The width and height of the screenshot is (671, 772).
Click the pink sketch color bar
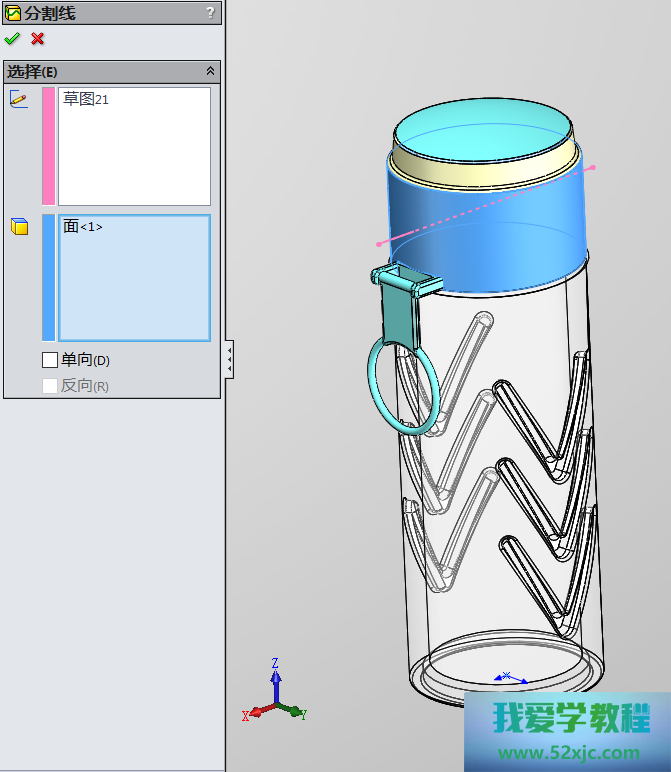48,146
